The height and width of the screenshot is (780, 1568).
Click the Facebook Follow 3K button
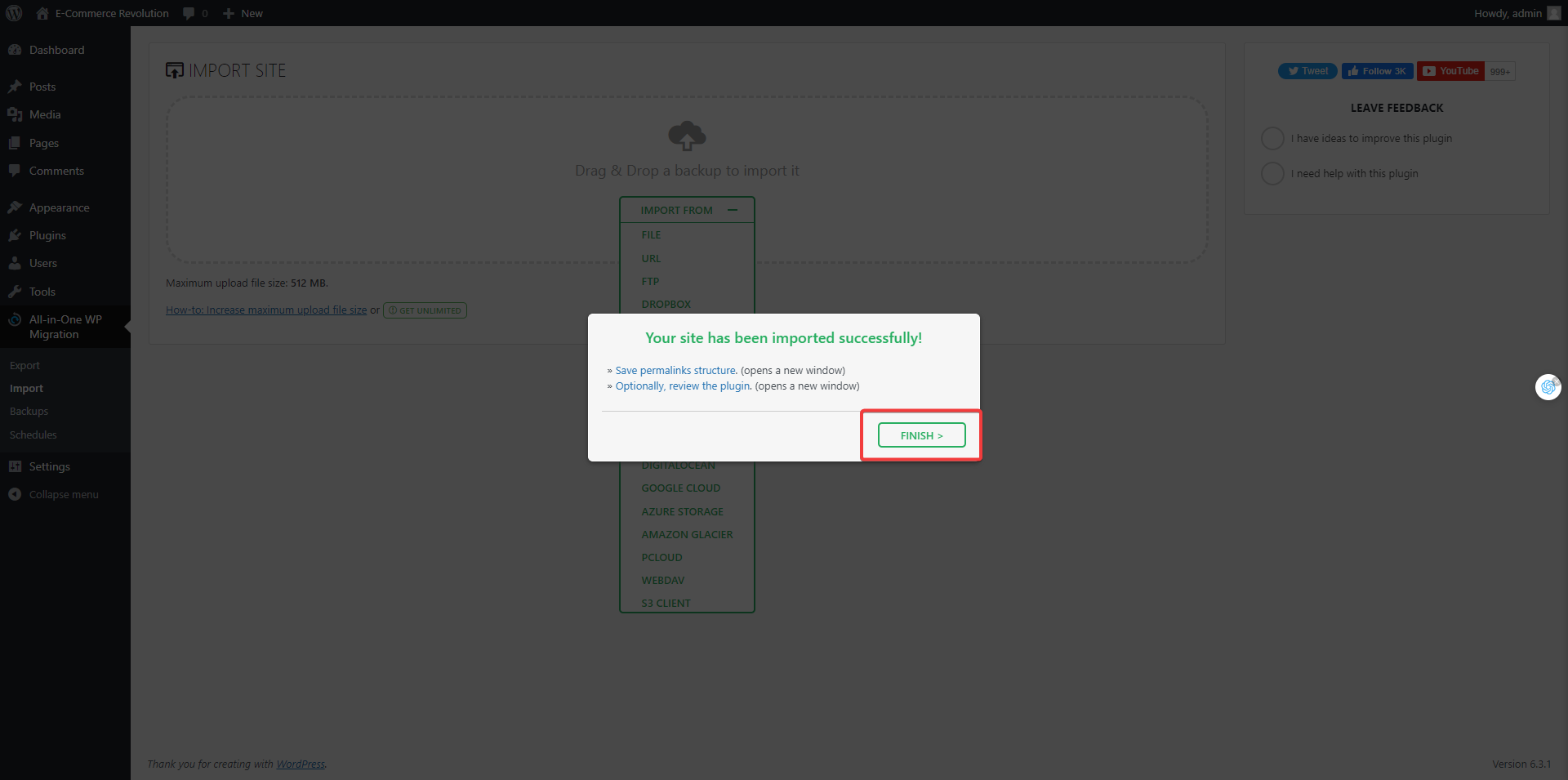pos(1377,71)
